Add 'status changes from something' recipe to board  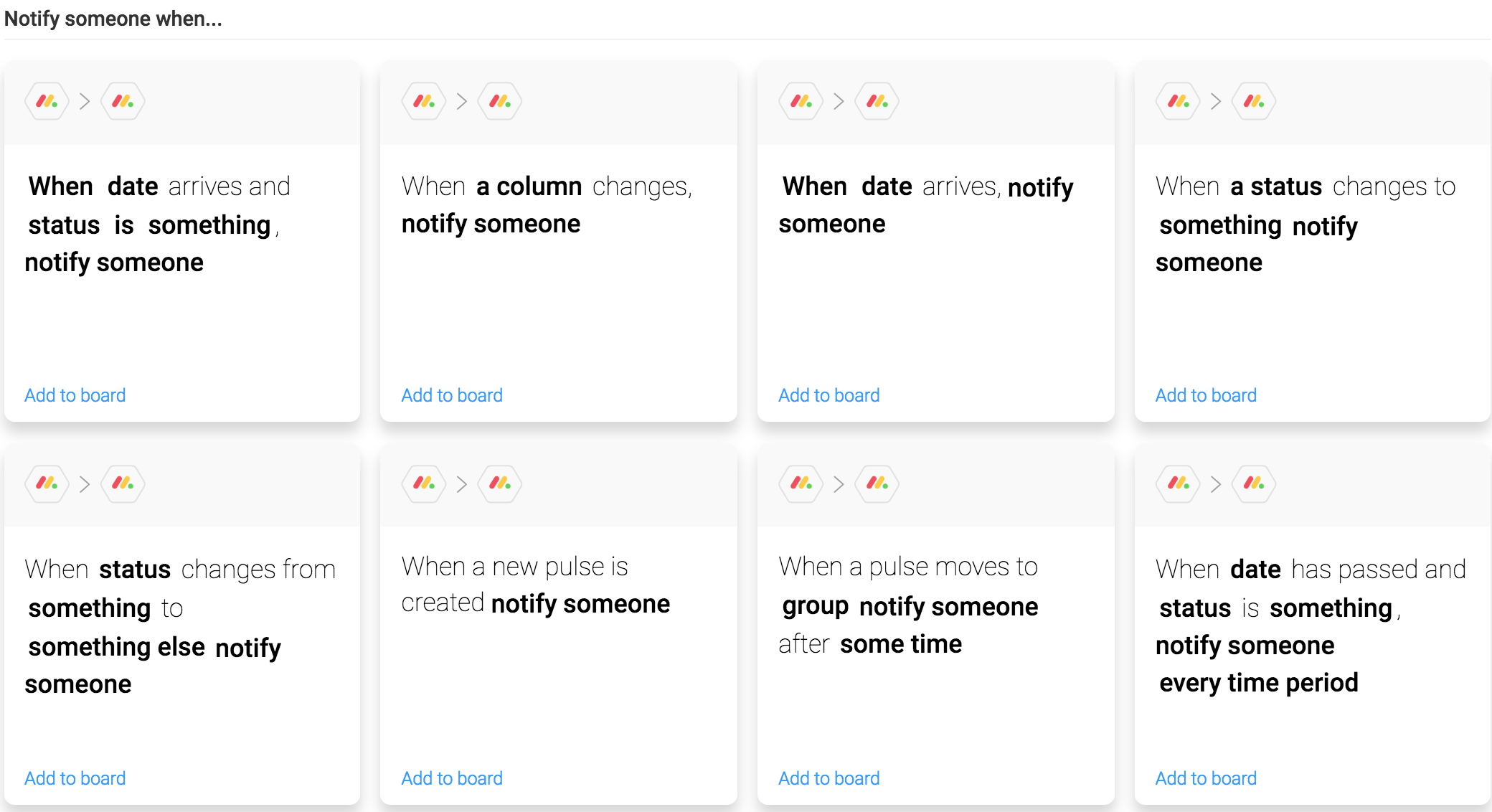[75, 778]
